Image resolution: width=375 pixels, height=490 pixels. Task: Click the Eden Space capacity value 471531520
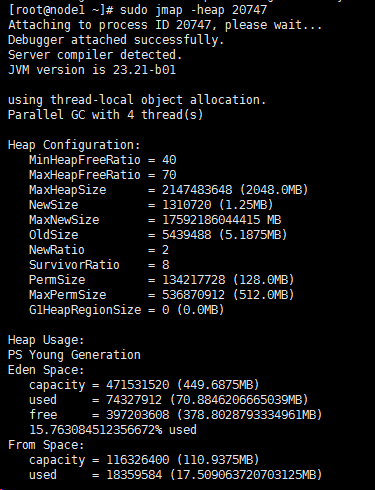coord(138,385)
